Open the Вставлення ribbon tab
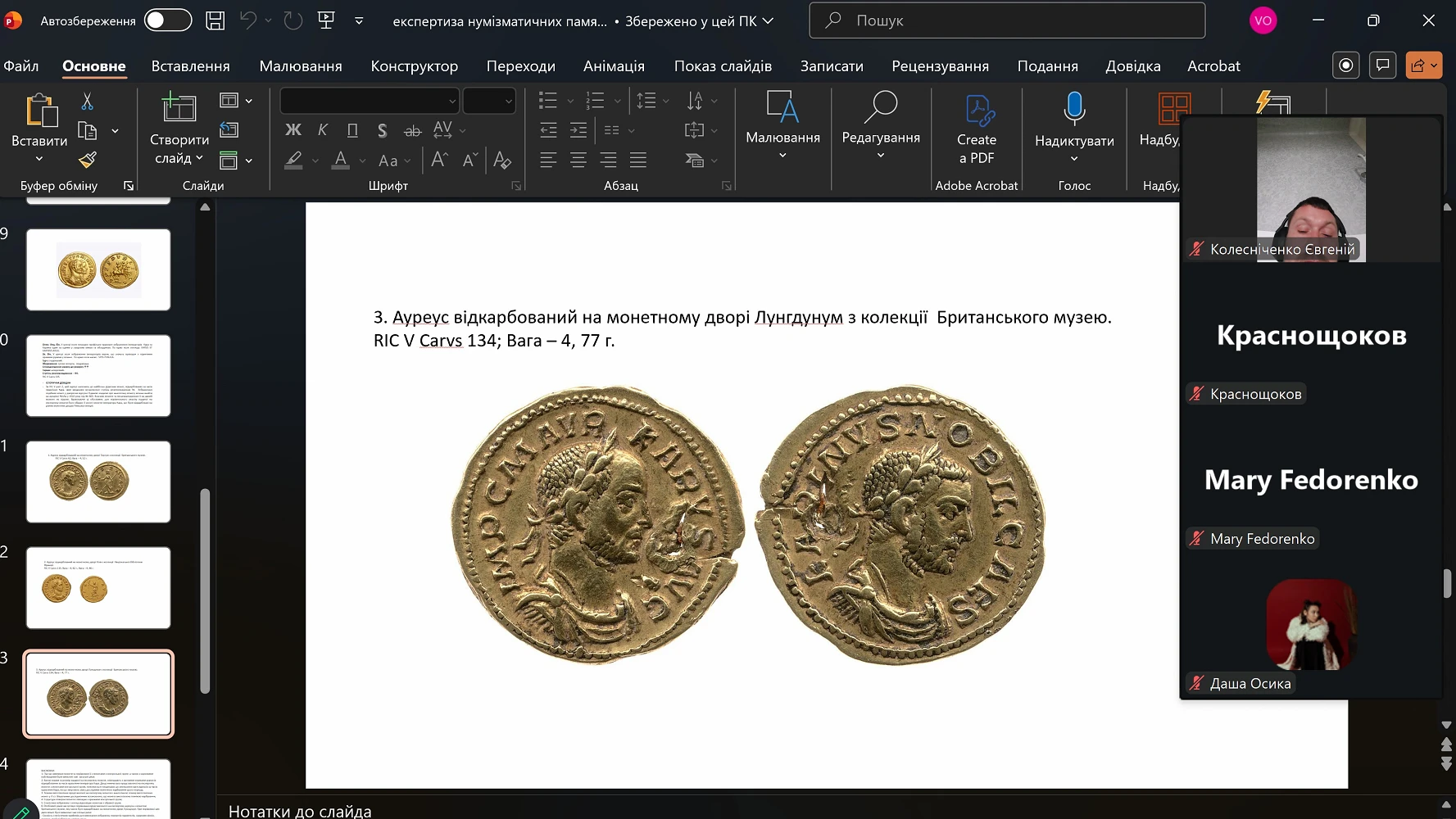The width and height of the screenshot is (1456, 819). [x=190, y=66]
